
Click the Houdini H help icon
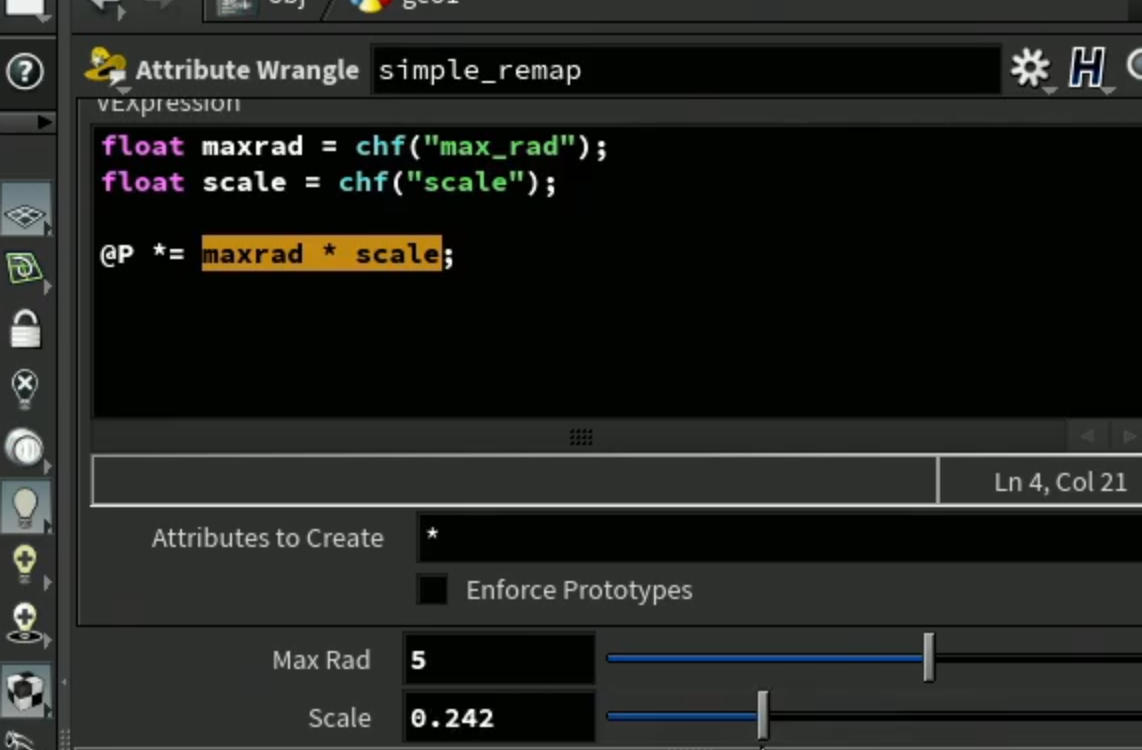(1087, 68)
